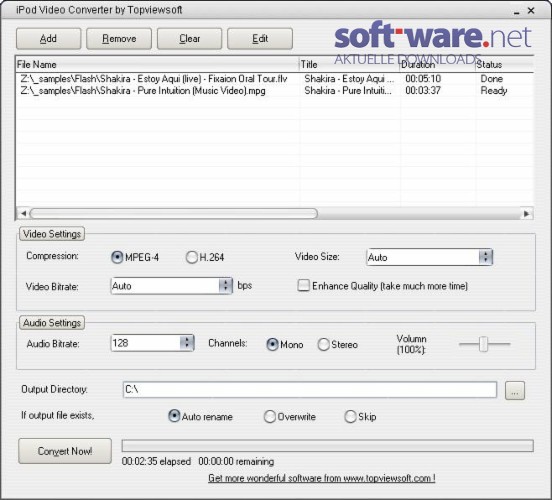
Task: Click the Add button
Action: (49, 38)
